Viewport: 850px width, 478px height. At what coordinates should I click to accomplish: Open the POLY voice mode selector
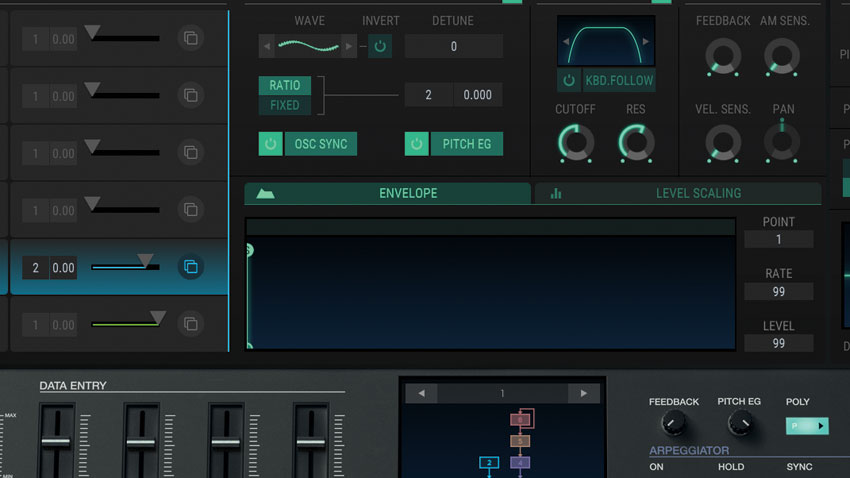pyautogui.click(x=807, y=426)
